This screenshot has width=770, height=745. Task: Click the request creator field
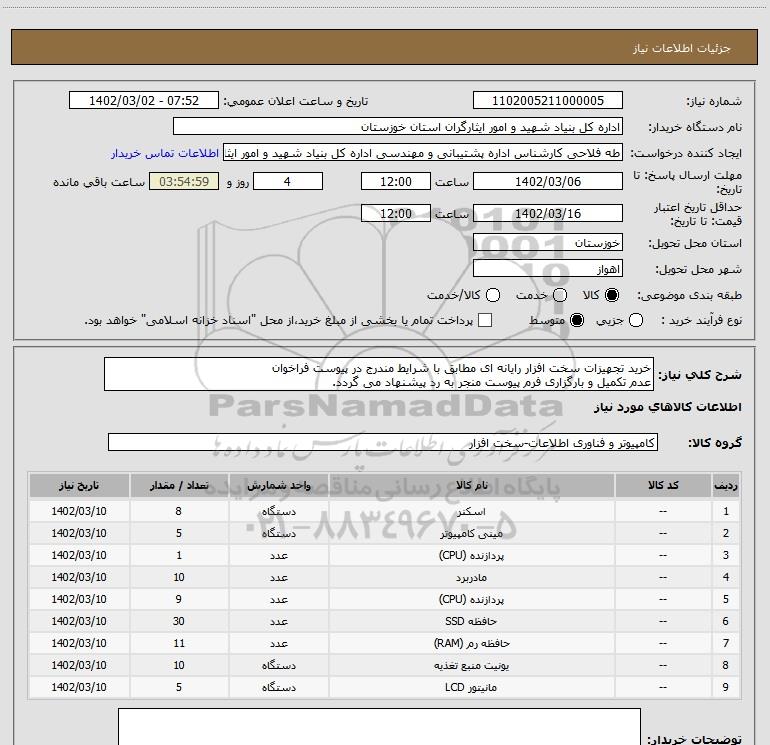423,153
